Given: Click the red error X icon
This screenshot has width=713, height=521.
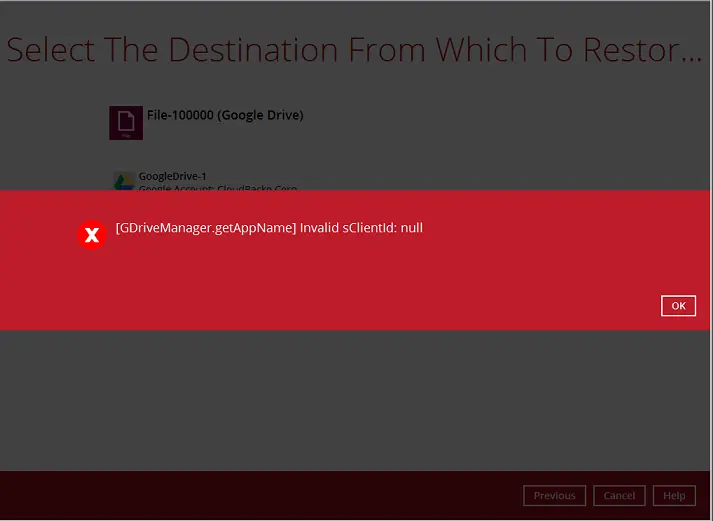Looking at the screenshot, I should click(x=92, y=235).
